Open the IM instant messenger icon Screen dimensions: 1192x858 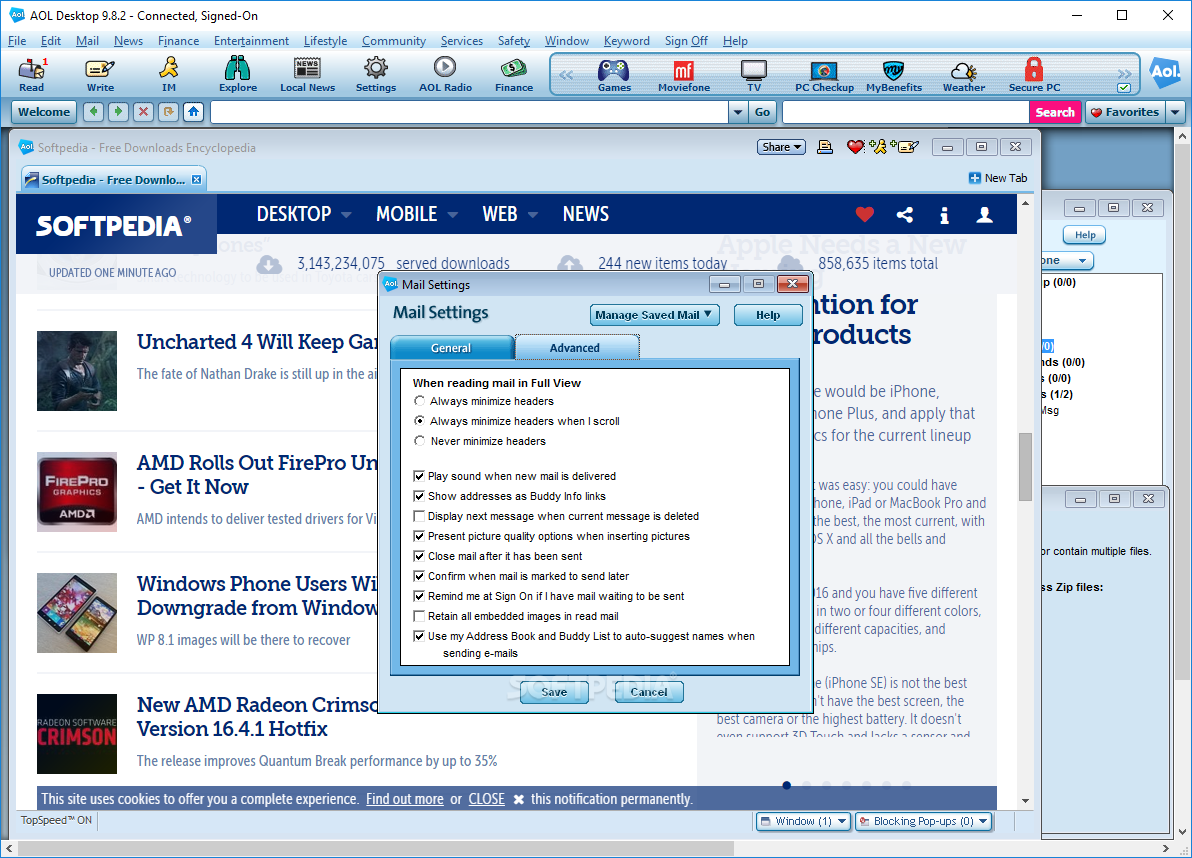pyautogui.click(x=169, y=75)
